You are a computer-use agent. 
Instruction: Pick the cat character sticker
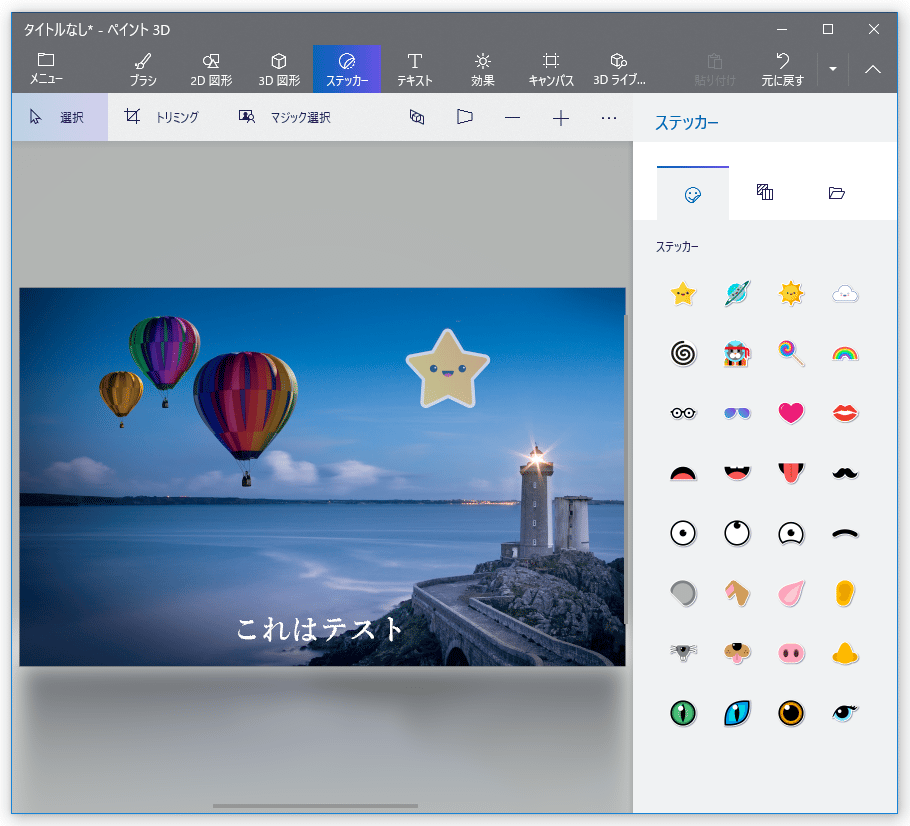tap(737, 354)
